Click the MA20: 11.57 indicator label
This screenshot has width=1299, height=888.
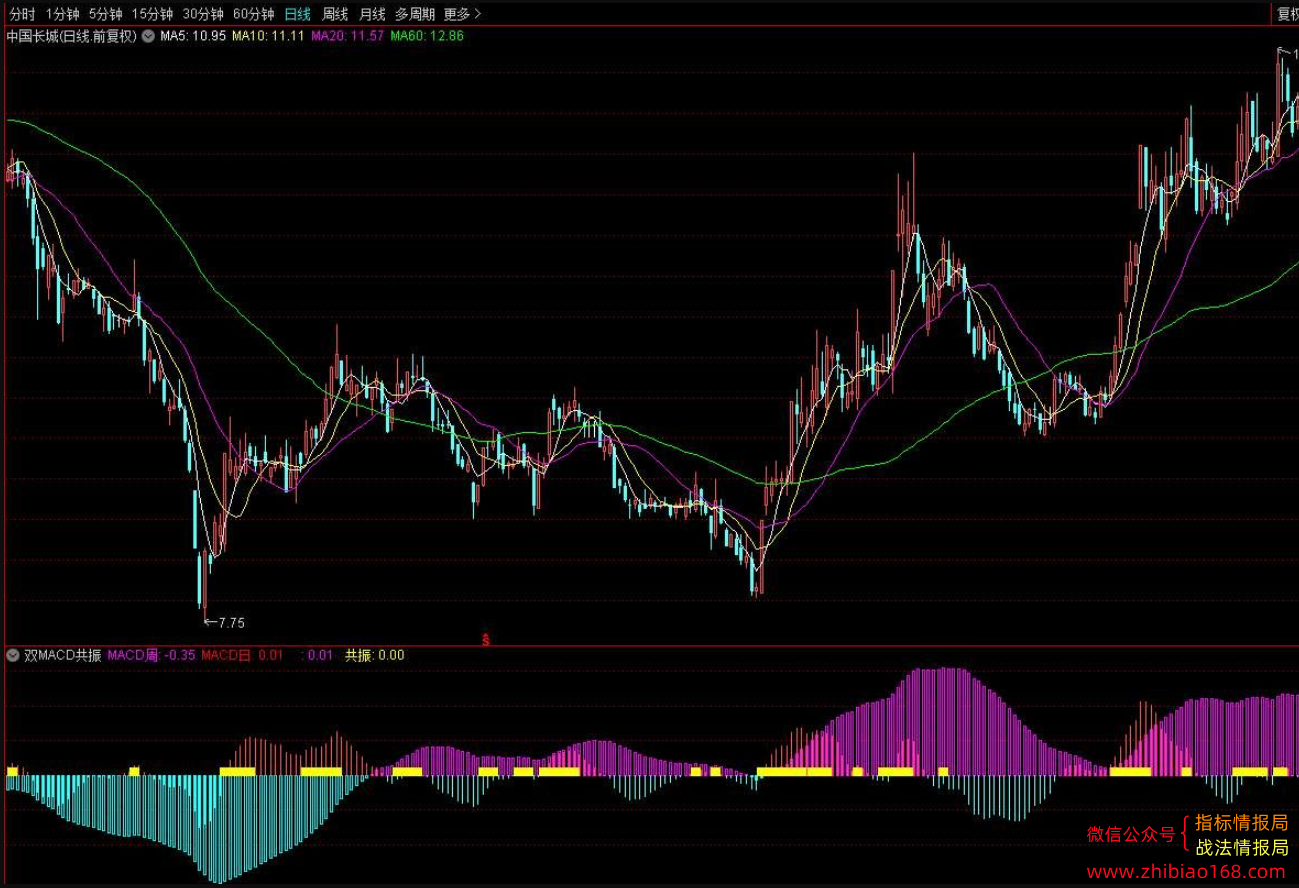click(346, 36)
